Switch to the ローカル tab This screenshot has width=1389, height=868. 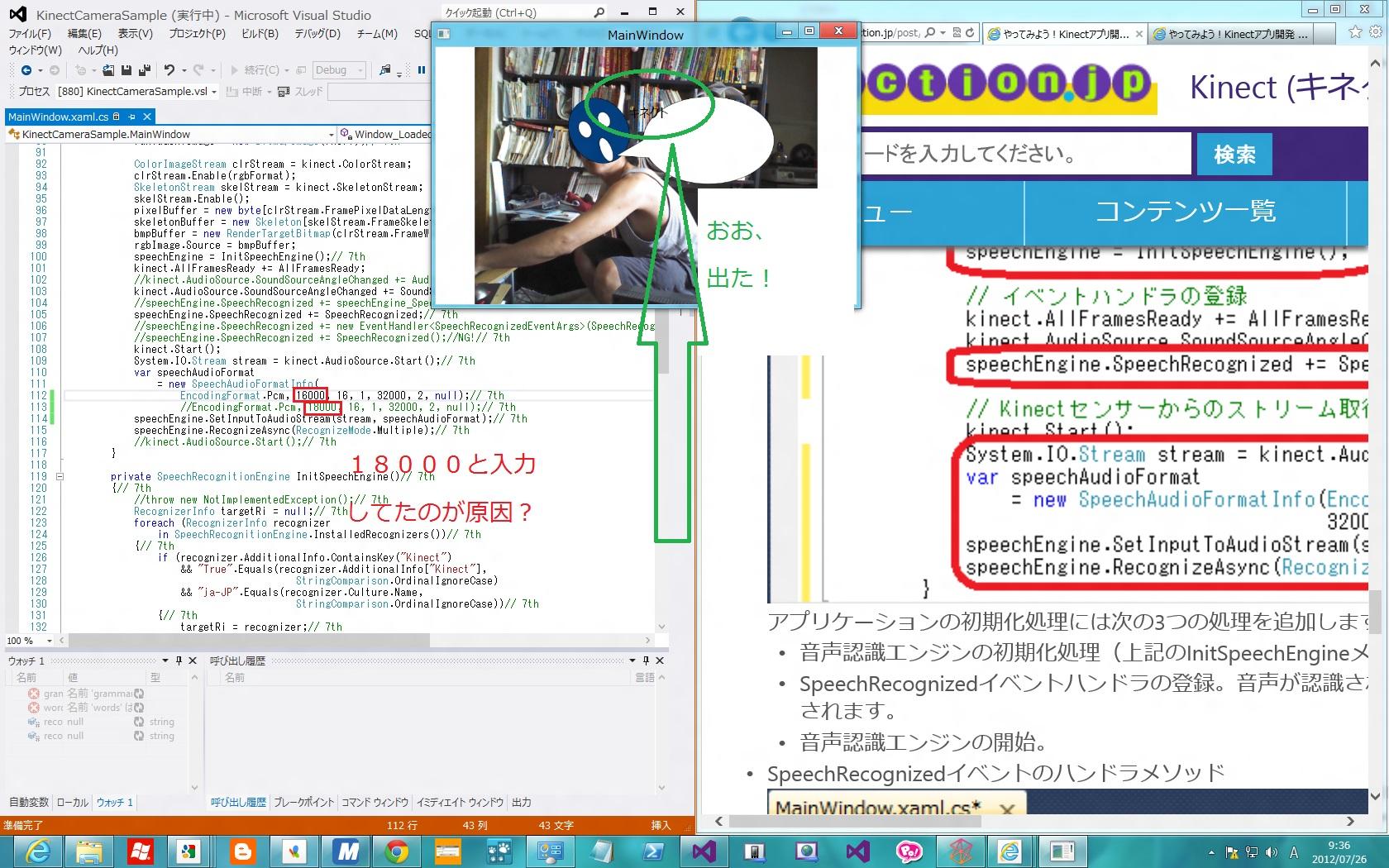click(x=73, y=802)
